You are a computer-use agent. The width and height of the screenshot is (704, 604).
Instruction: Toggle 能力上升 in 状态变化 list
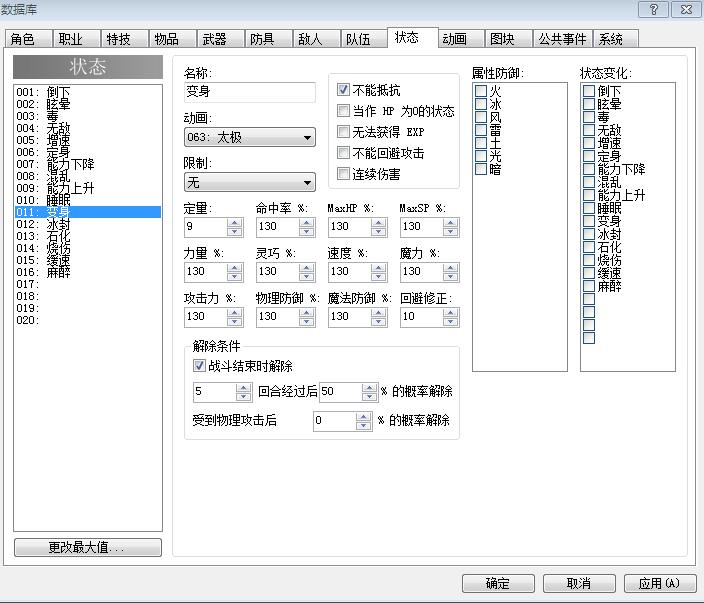tap(589, 194)
